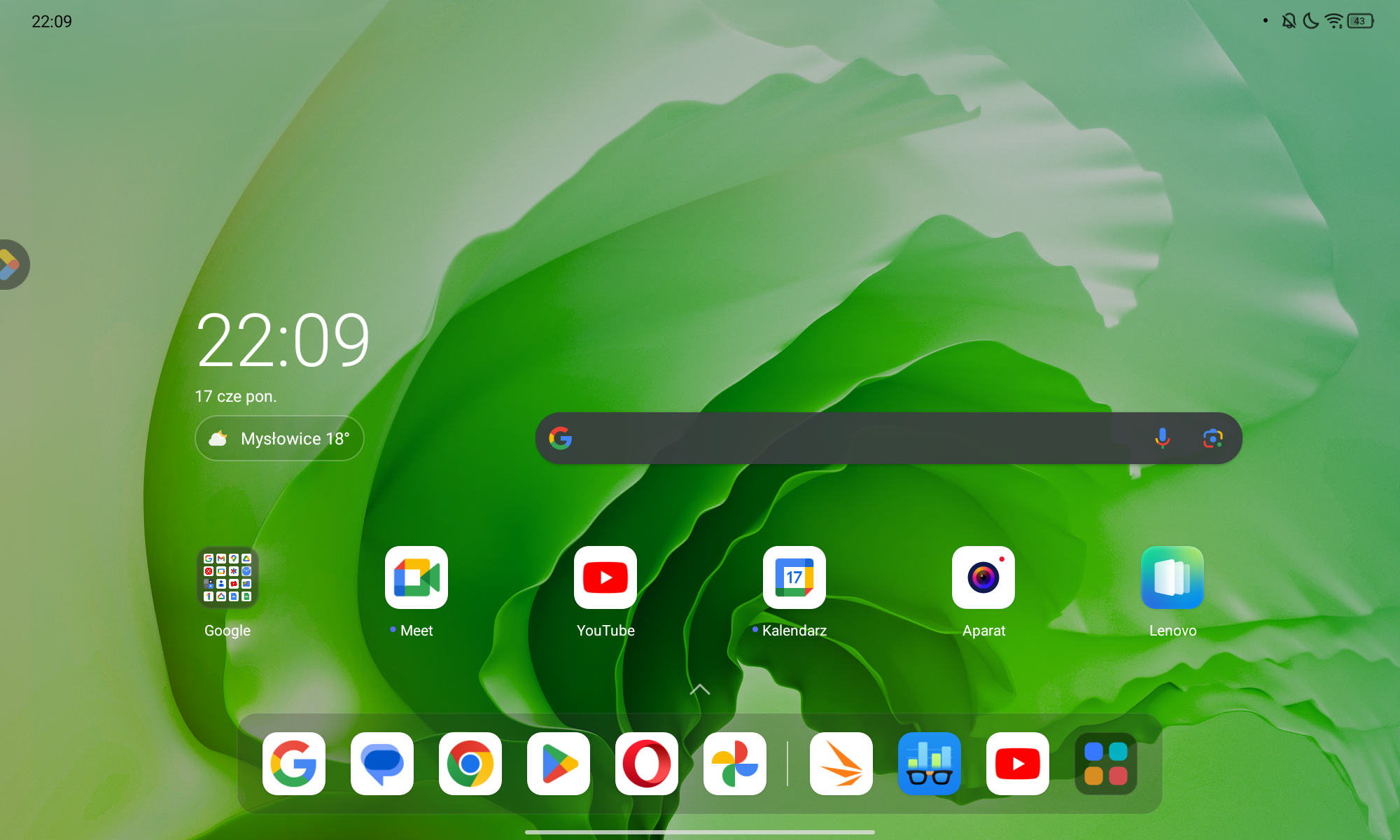The height and width of the screenshot is (840, 1400).
Task: Open the Aparat camera app
Action: pyautogui.click(x=983, y=578)
